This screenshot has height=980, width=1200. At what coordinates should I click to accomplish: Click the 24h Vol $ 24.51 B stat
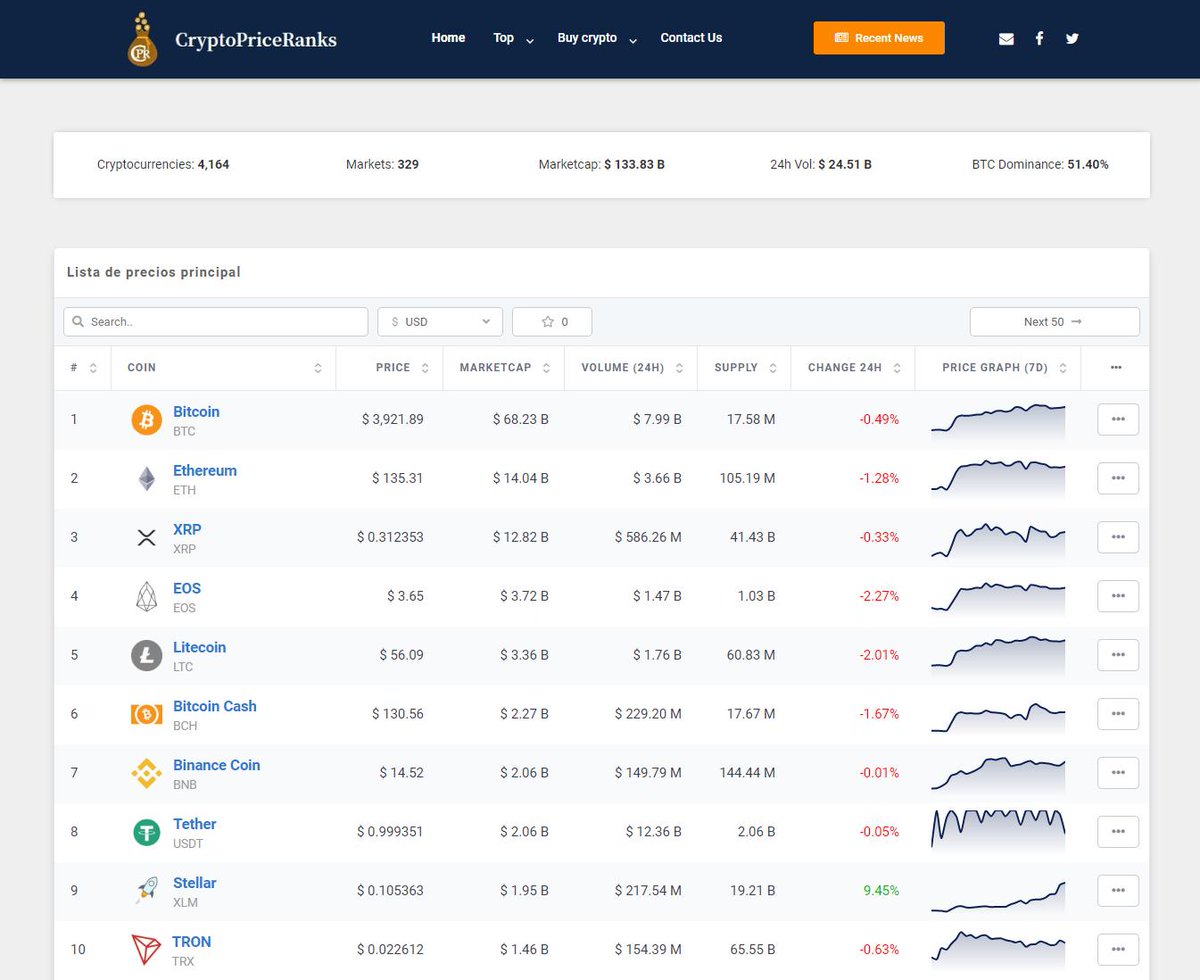tap(821, 164)
